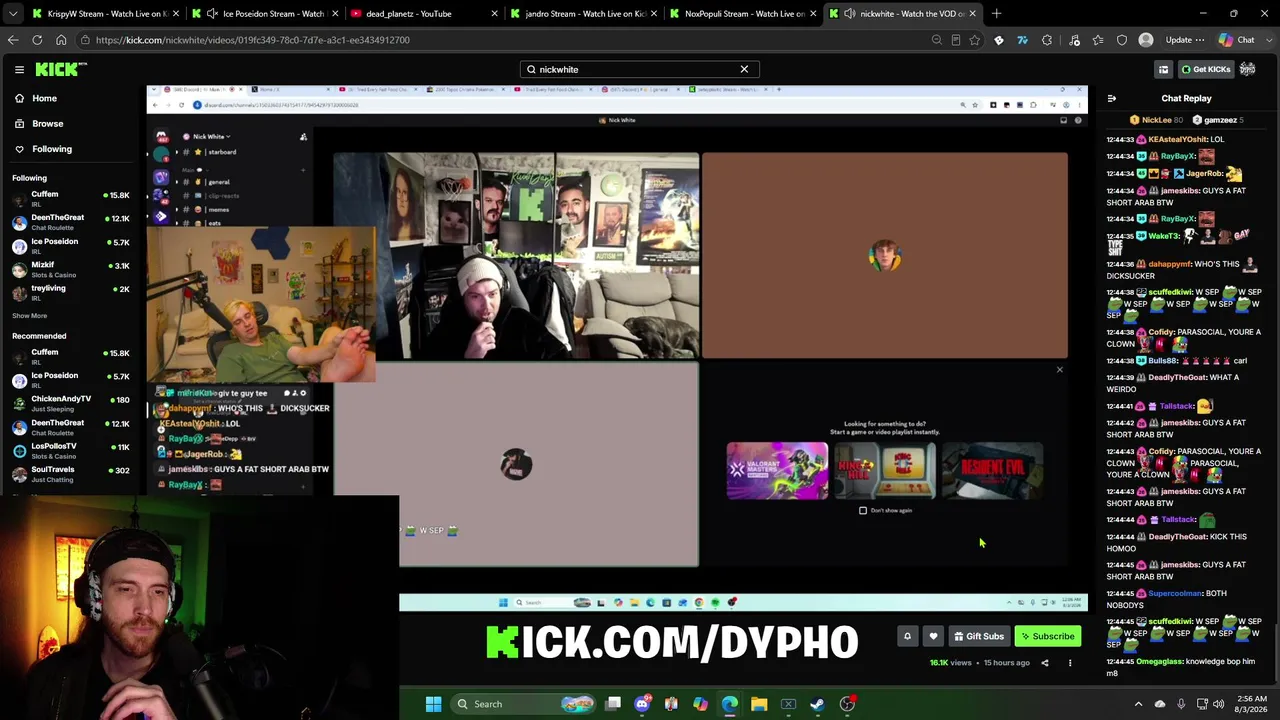The height and width of the screenshot is (720, 1280).
Task: Open the VOD more options menu
Action: (x=1070, y=663)
